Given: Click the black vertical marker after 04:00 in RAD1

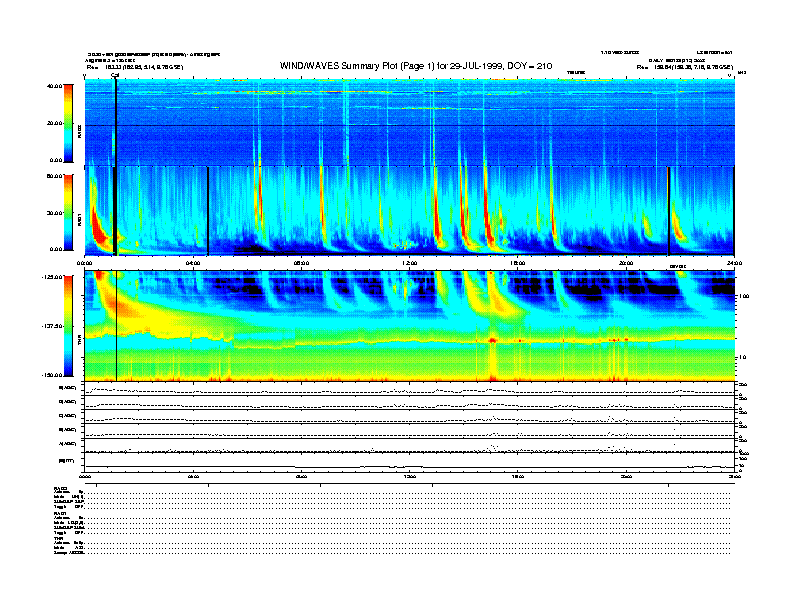Looking at the screenshot, I should tap(208, 210).
